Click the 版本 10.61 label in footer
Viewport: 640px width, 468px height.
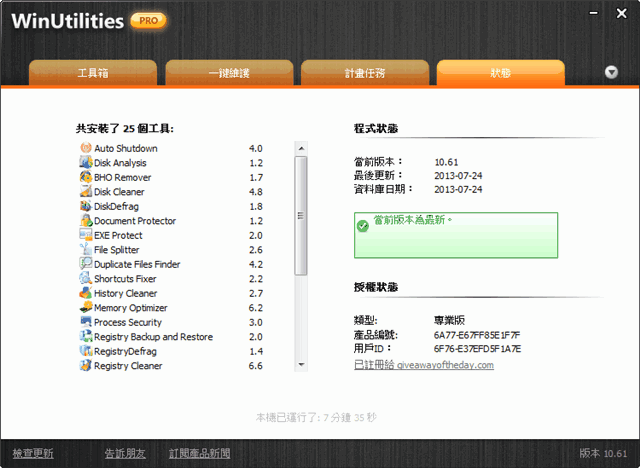click(603, 453)
